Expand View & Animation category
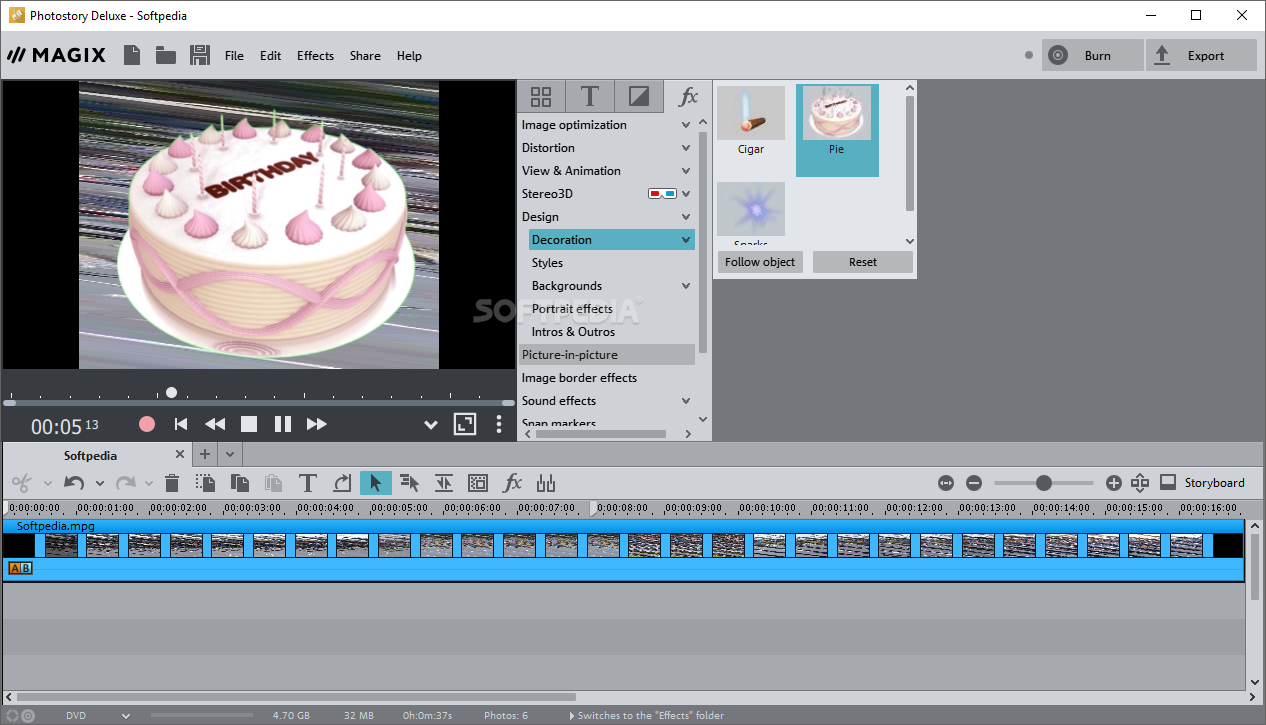The width and height of the screenshot is (1266, 725). 686,171
